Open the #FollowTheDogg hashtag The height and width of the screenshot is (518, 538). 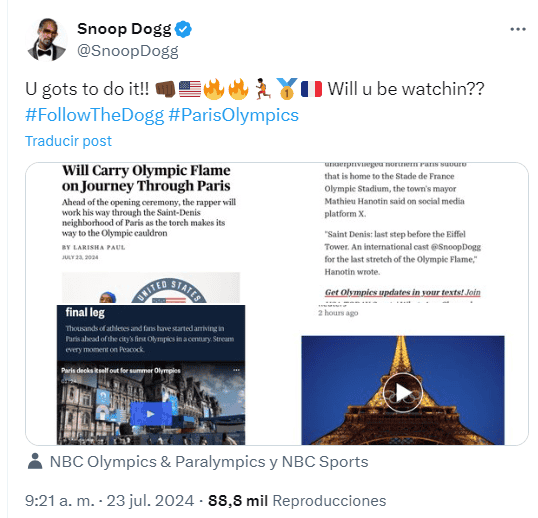point(95,115)
